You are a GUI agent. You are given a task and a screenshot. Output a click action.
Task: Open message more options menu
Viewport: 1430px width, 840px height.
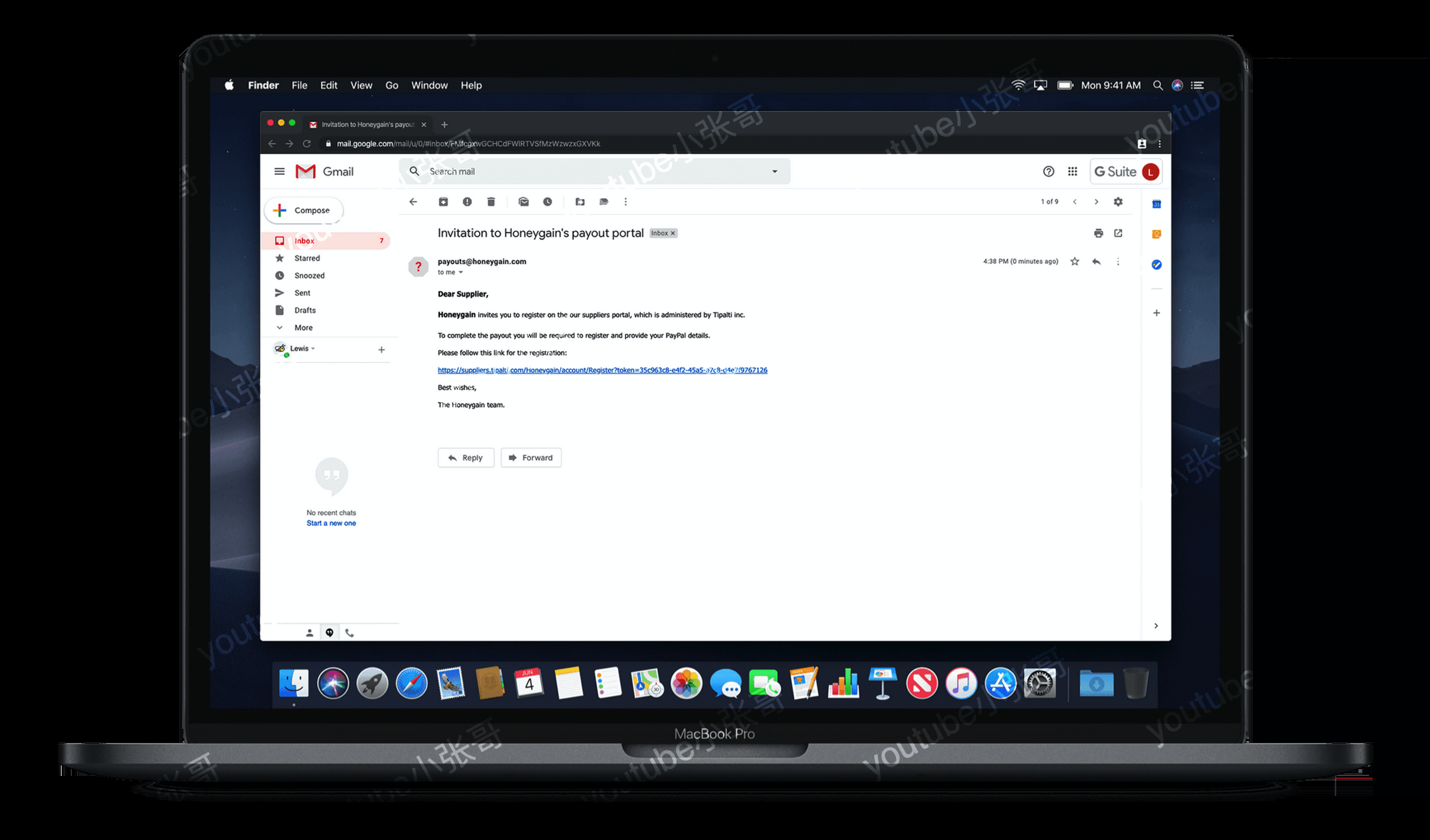(x=1118, y=262)
